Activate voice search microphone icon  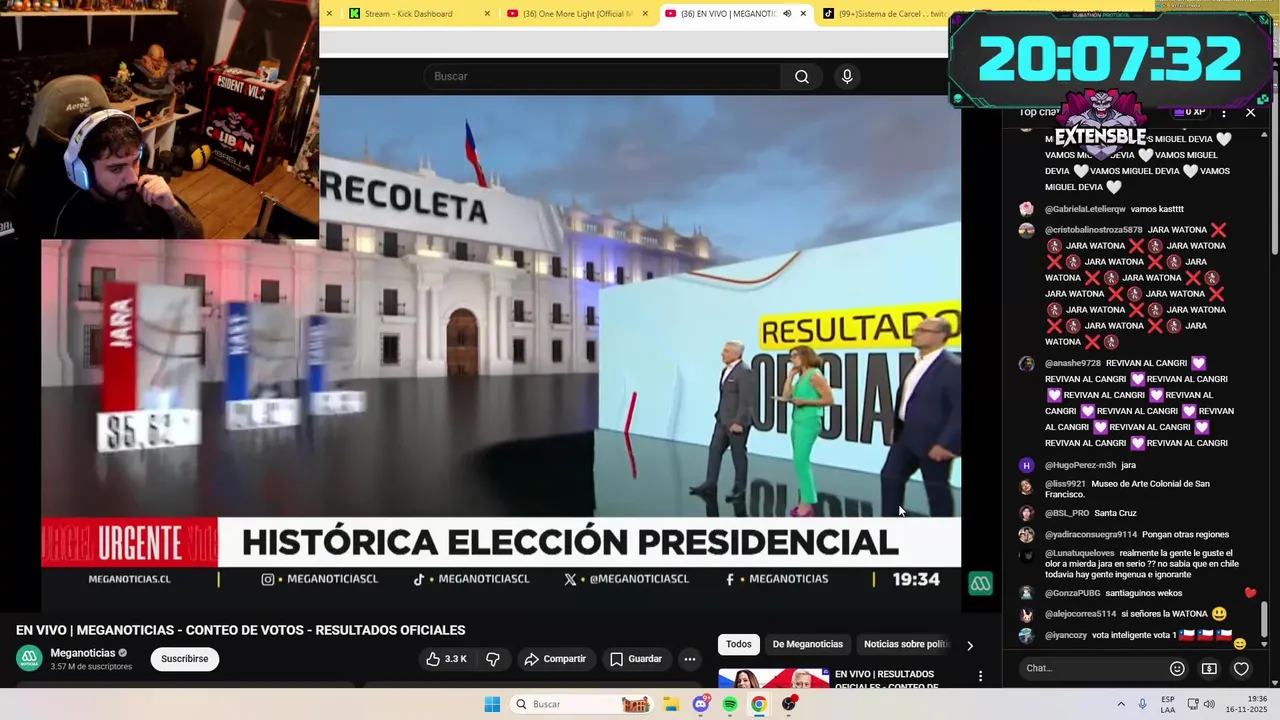[x=847, y=77]
